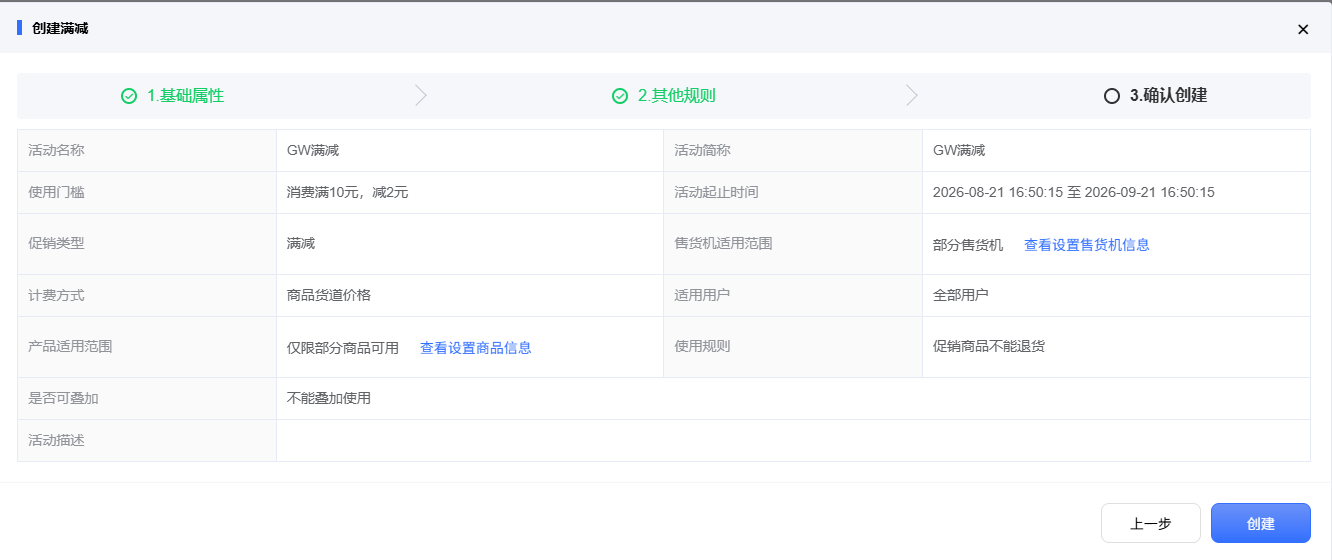This screenshot has width=1332, height=560.
Task: Click the chevron arrow after 1.基础属性
Action: click(x=421, y=96)
